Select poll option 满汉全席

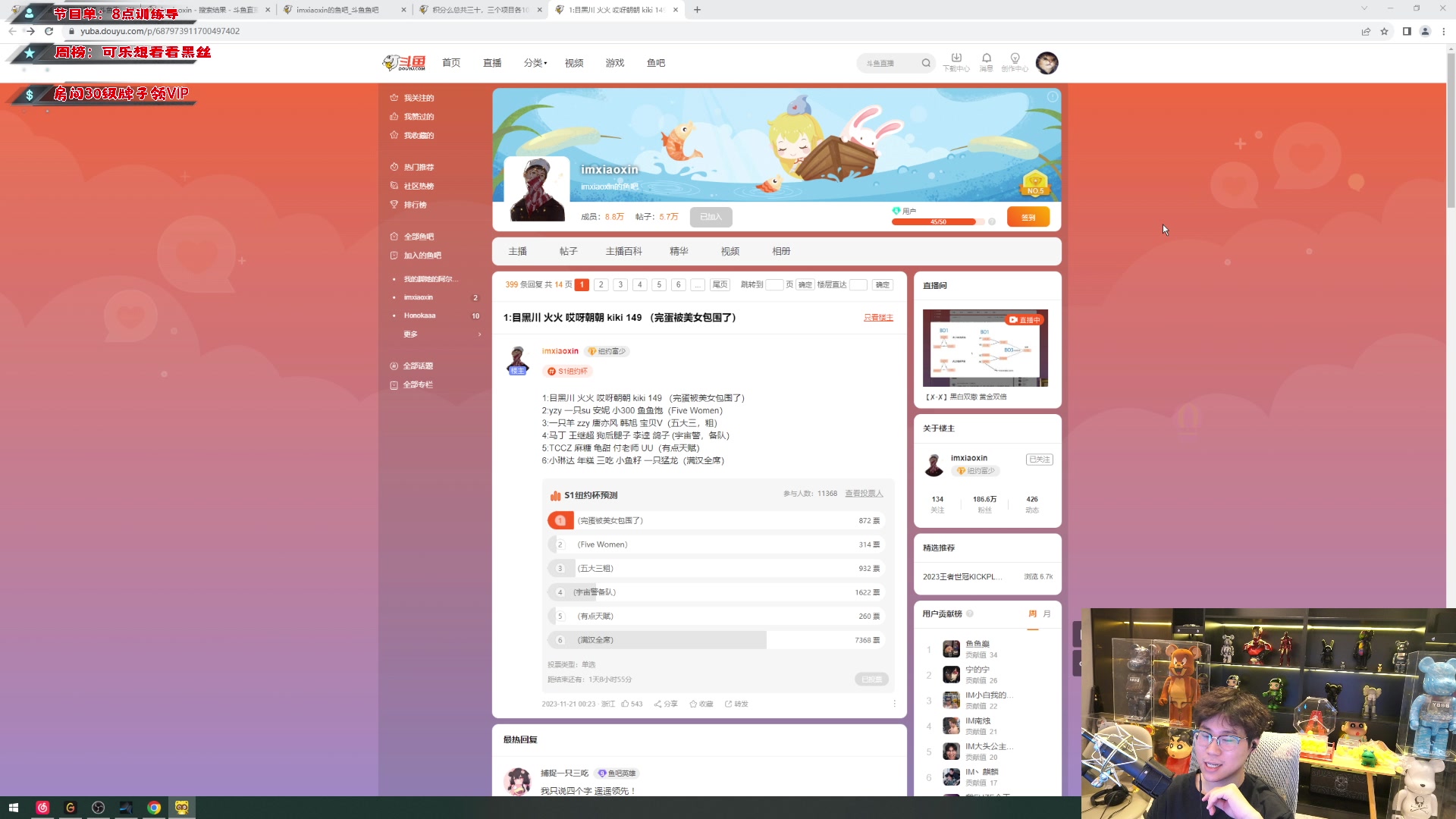[656, 639]
